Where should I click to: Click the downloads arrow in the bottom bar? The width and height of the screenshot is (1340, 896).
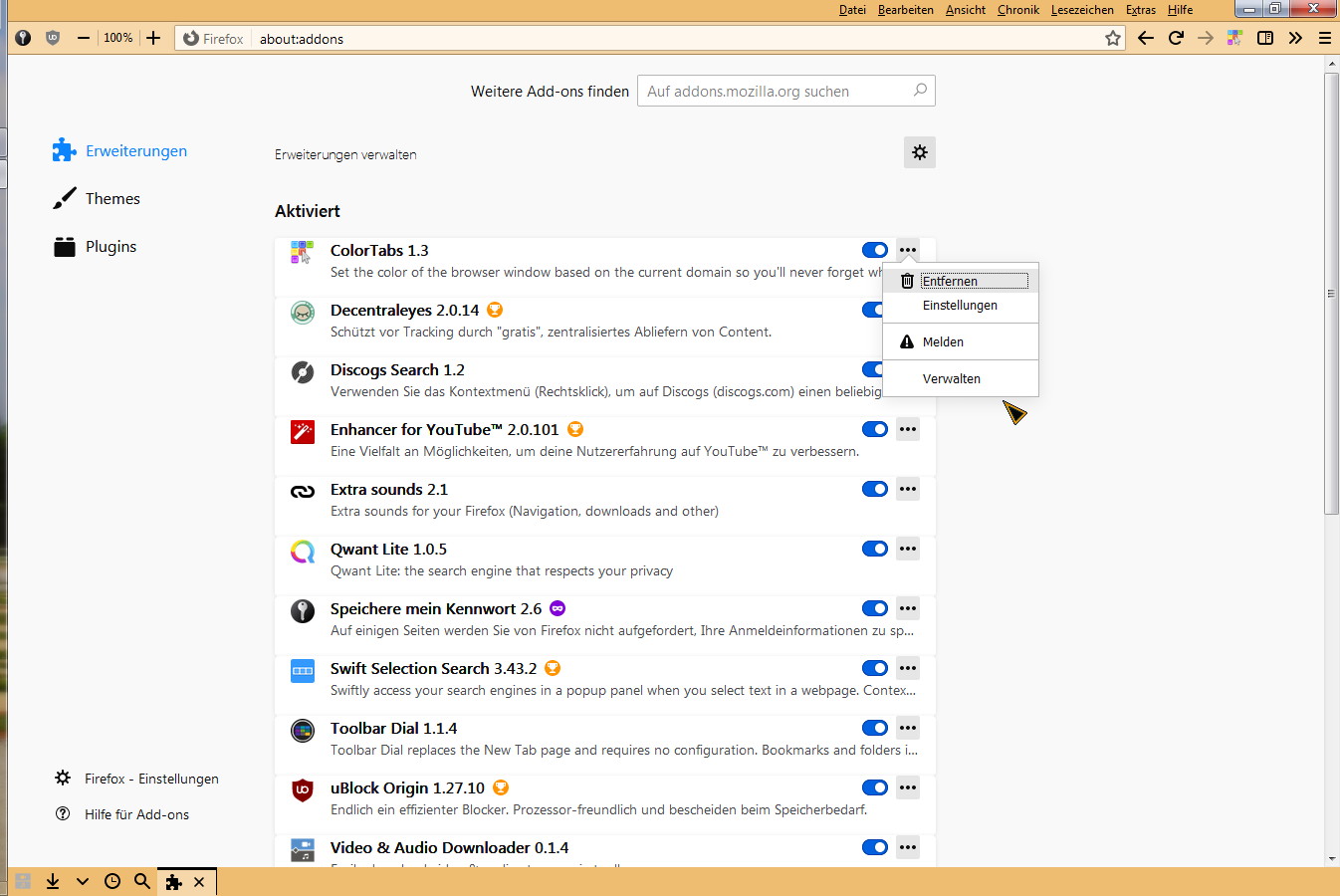(53, 881)
